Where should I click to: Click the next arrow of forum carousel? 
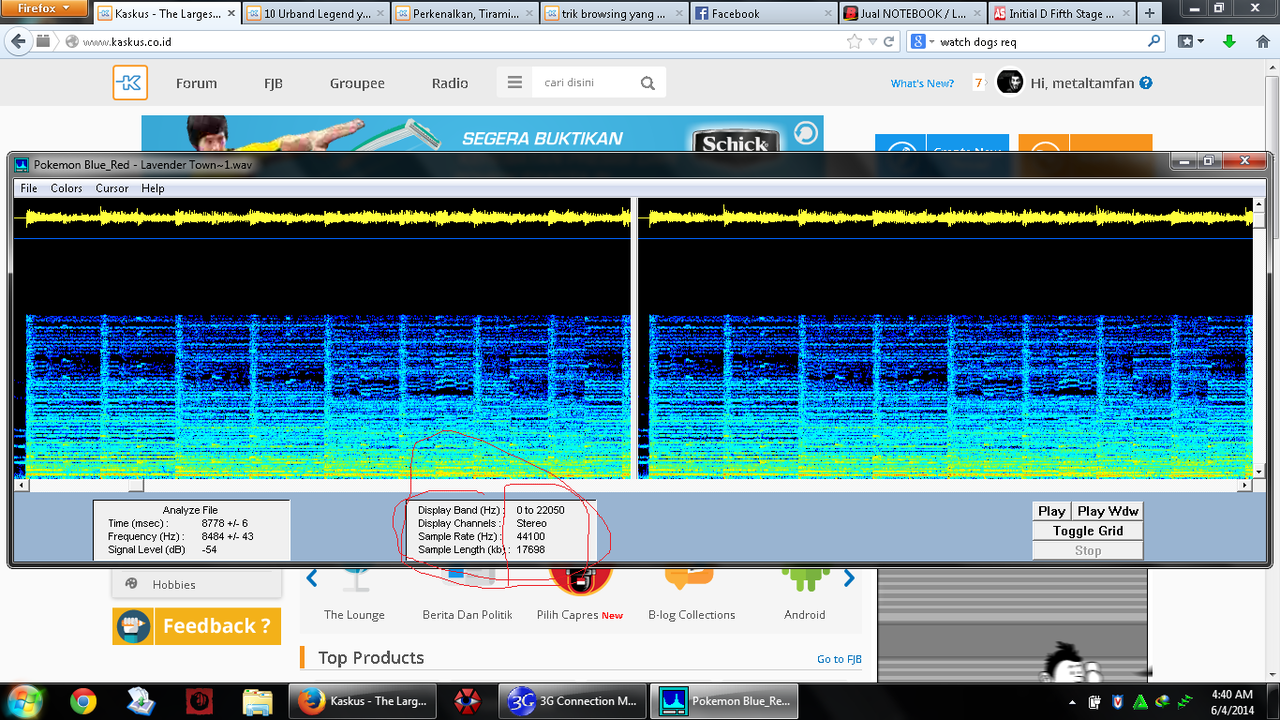[x=848, y=578]
